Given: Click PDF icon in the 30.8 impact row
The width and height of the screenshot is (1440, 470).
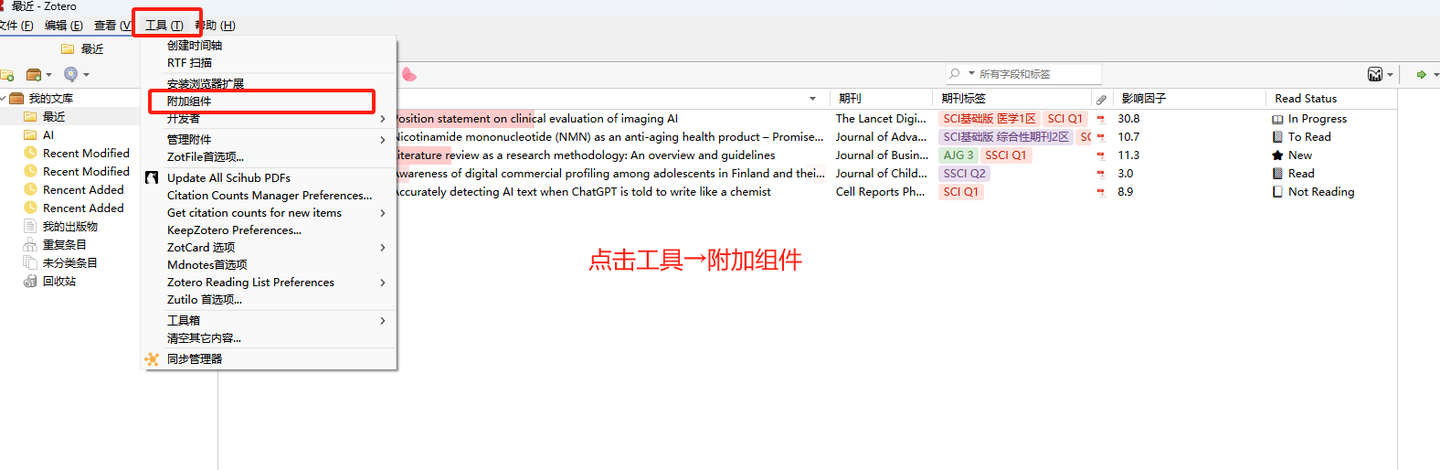Looking at the screenshot, I should (1101, 119).
